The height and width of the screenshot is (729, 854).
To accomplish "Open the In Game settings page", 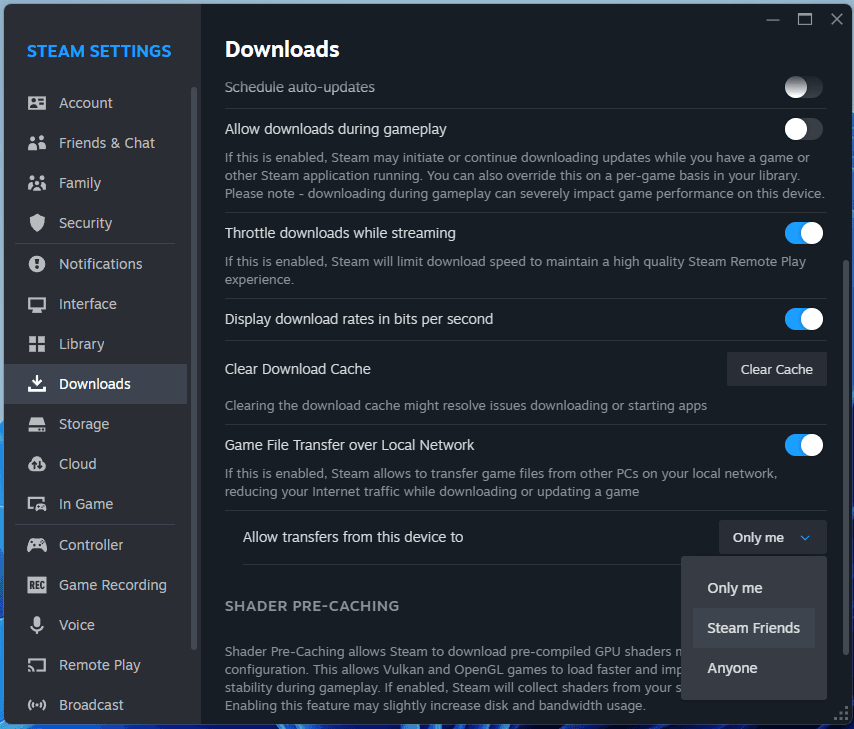I will click(x=86, y=504).
